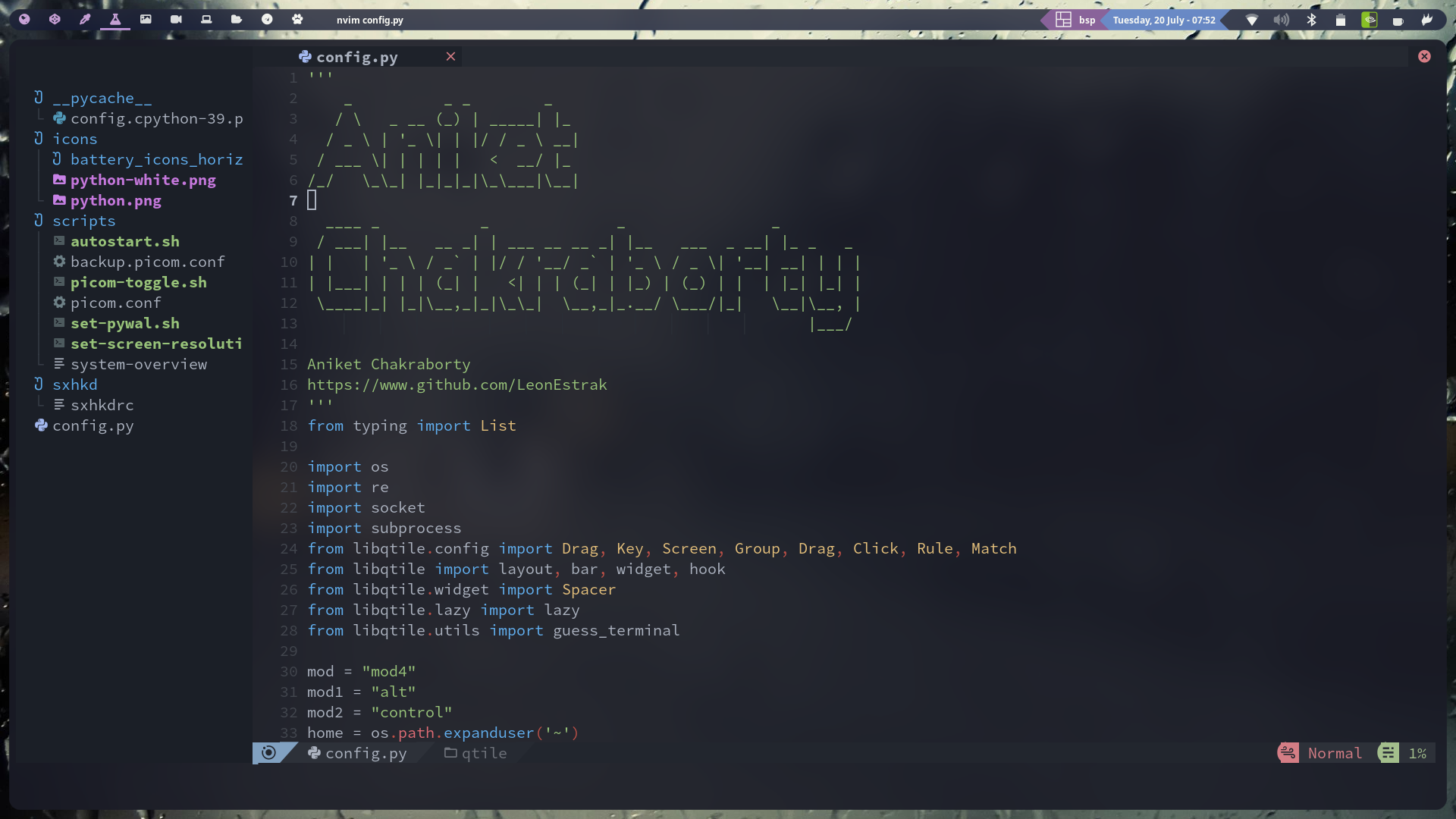Toggle the bsp layout indicator

click(x=1076, y=20)
